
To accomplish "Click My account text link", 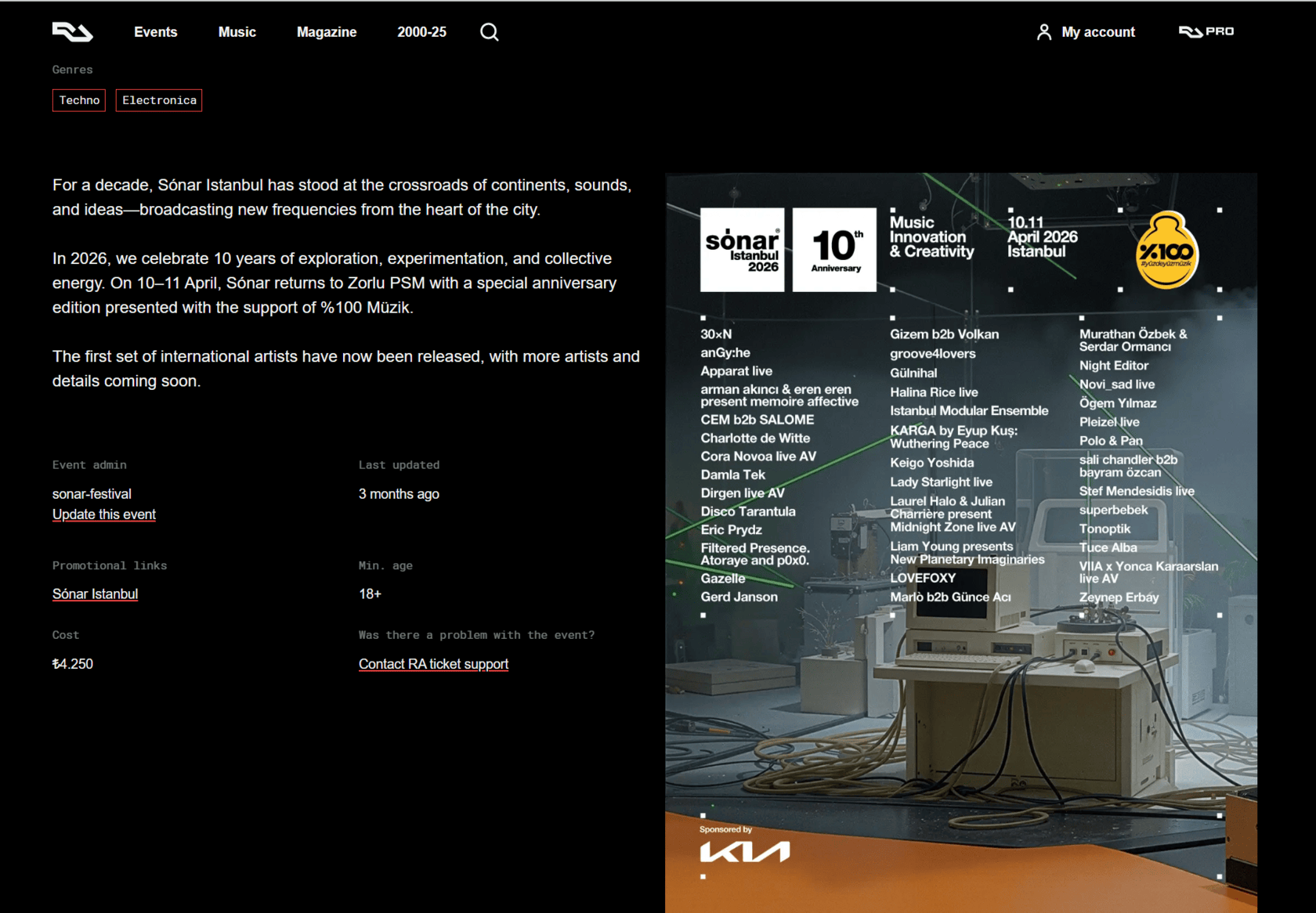I will point(1098,32).
